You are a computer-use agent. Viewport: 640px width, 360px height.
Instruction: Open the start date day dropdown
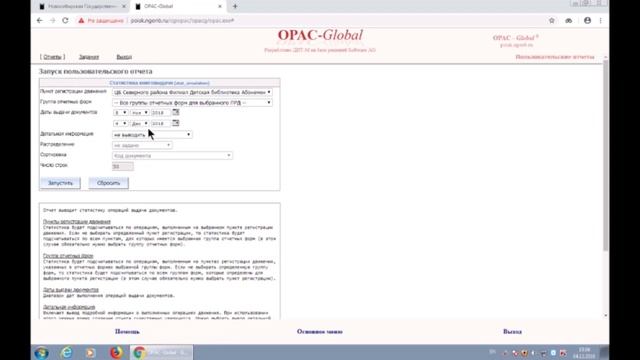tap(120, 112)
